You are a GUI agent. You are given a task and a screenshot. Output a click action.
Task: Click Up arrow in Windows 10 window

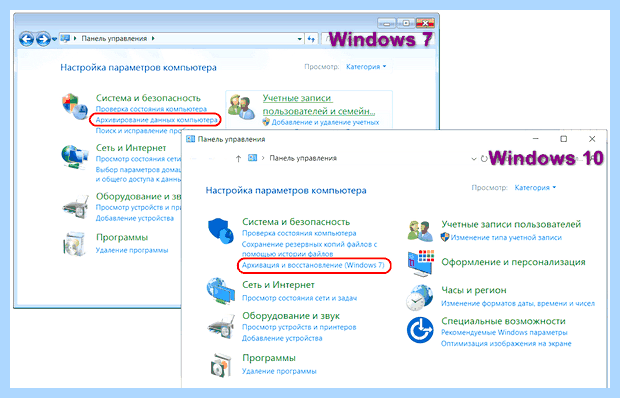pyautogui.click(x=238, y=158)
